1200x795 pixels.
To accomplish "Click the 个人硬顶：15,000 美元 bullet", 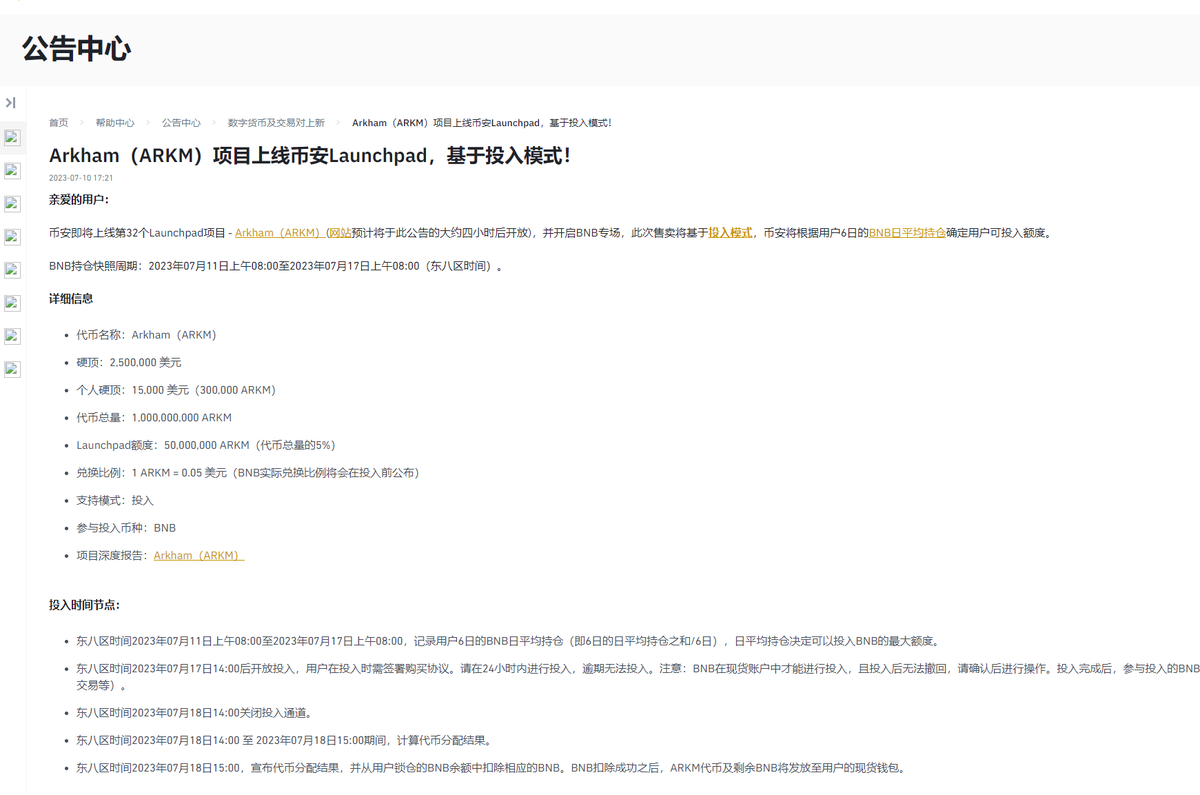I will coord(176,390).
